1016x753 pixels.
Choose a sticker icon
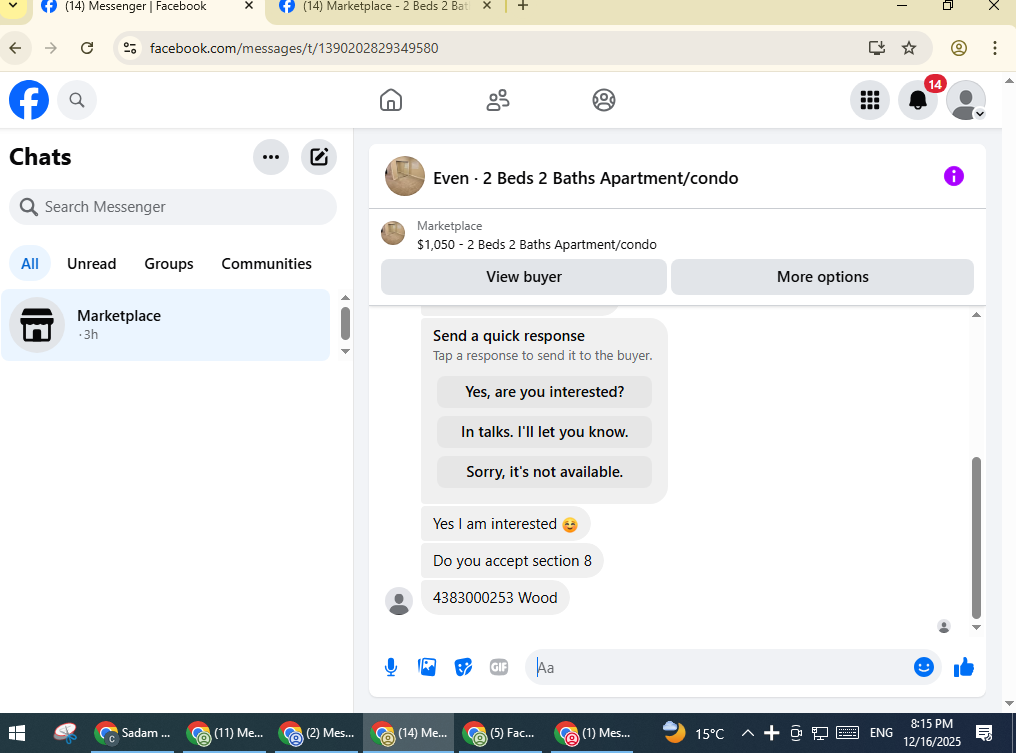pos(463,667)
